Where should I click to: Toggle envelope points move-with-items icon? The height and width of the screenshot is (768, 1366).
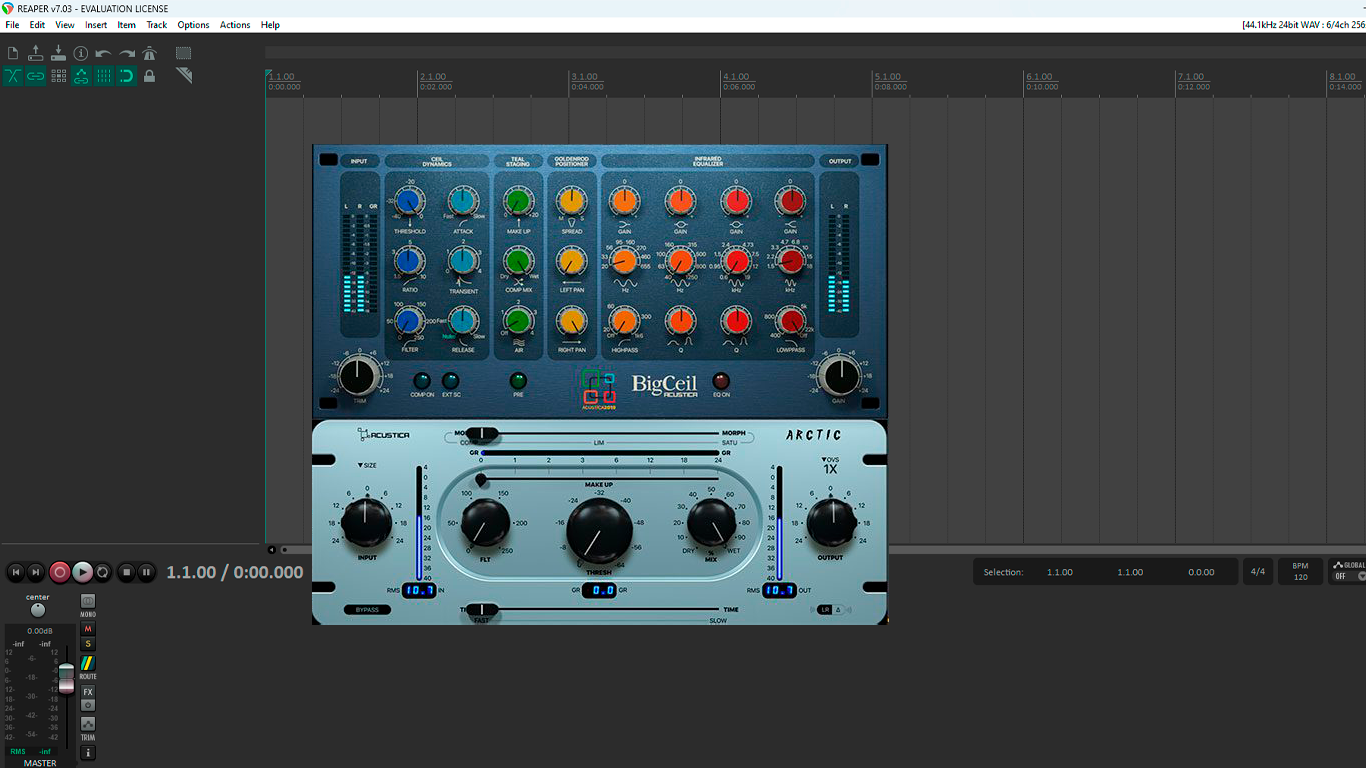(81, 76)
